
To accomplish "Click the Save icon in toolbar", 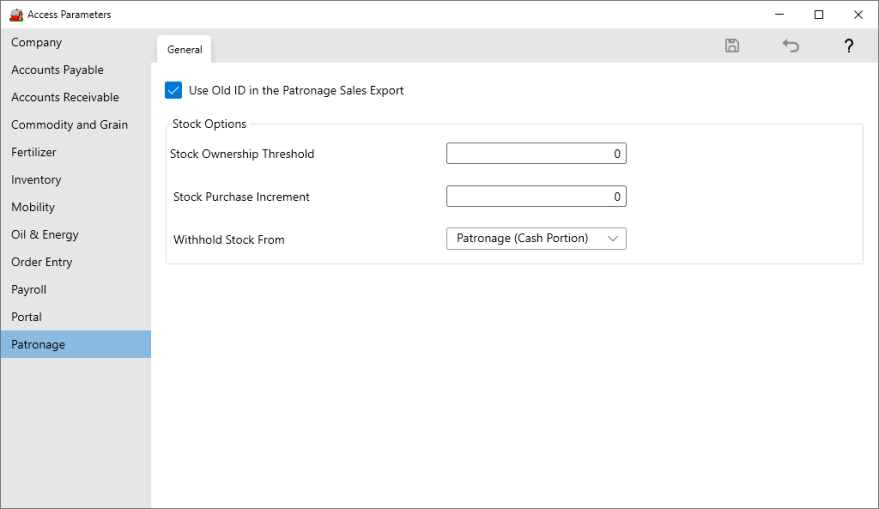I will point(732,46).
